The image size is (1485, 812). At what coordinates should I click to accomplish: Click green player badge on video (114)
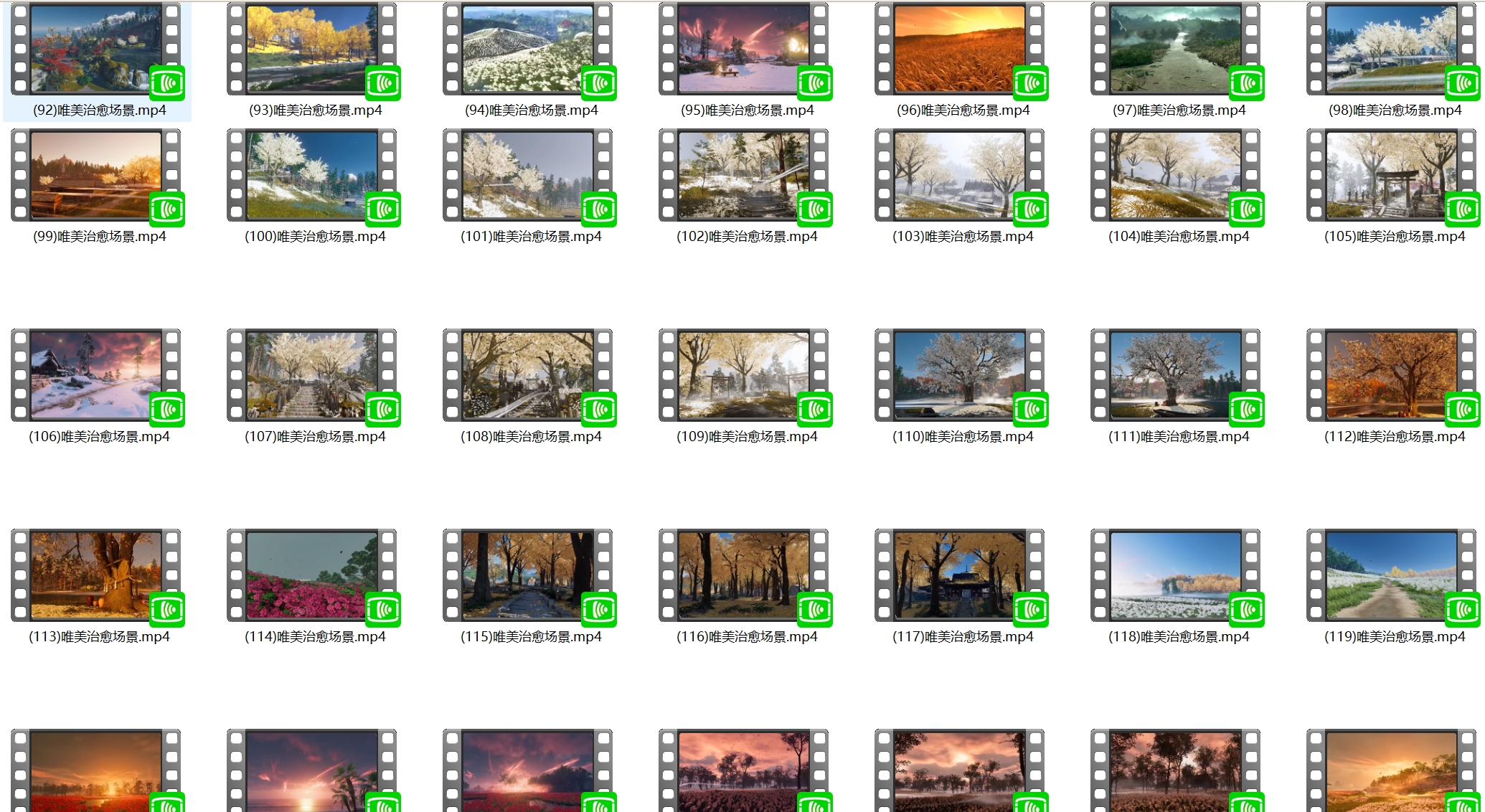click(x=383, y=610)
